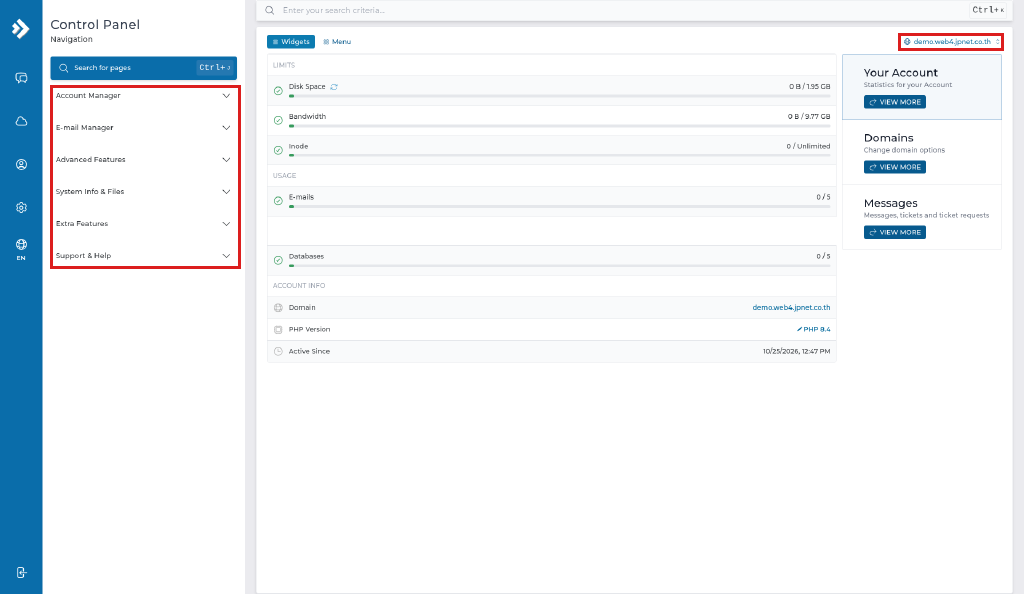The height and width of the screenshot is (594, 1024).
Task: Click the Databases usage progress bar
Action: tap(560, 266)
